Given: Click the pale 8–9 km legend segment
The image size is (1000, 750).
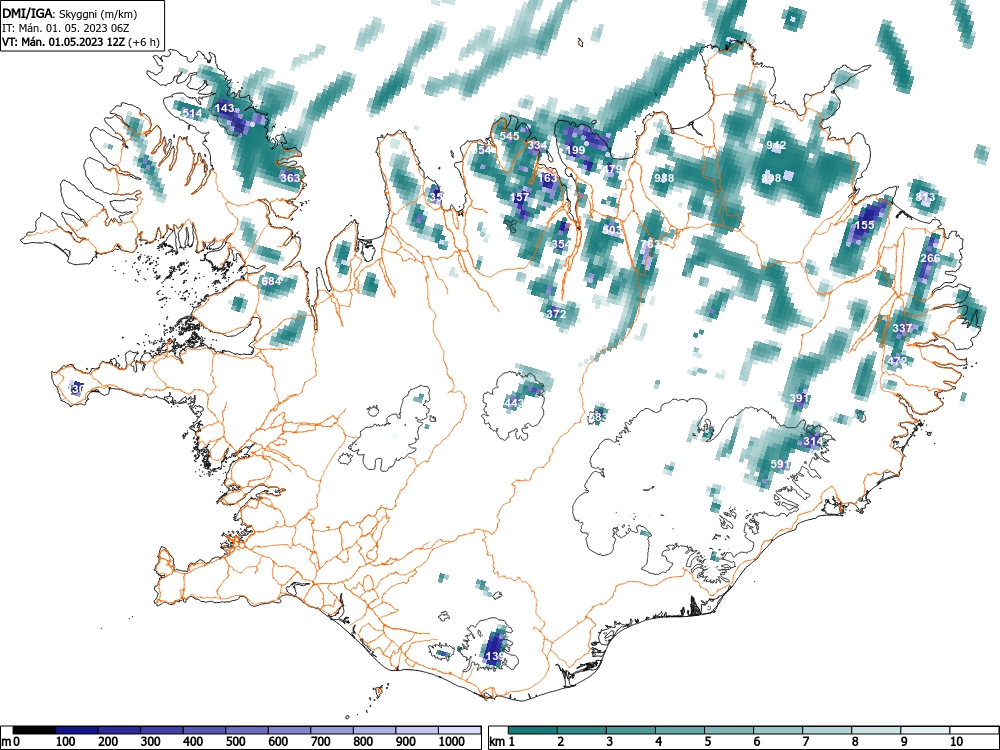Looking at the screenshot, I should click(x=876, y=730).
